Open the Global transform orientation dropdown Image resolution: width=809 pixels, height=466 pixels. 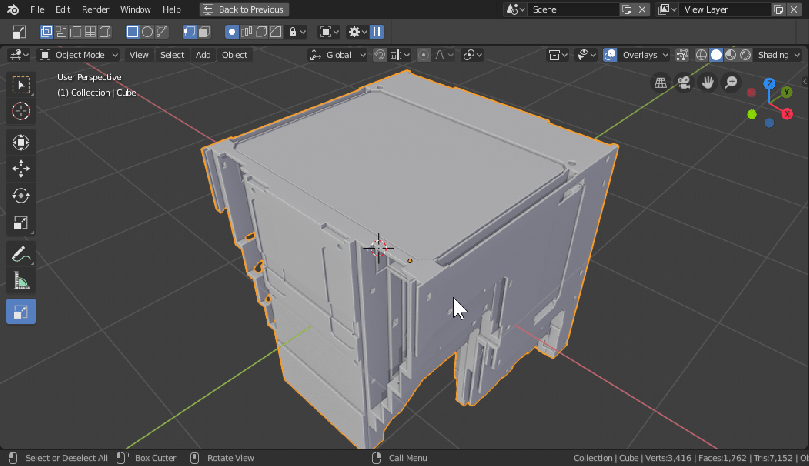pyautogui.click(x=338, y=55)
